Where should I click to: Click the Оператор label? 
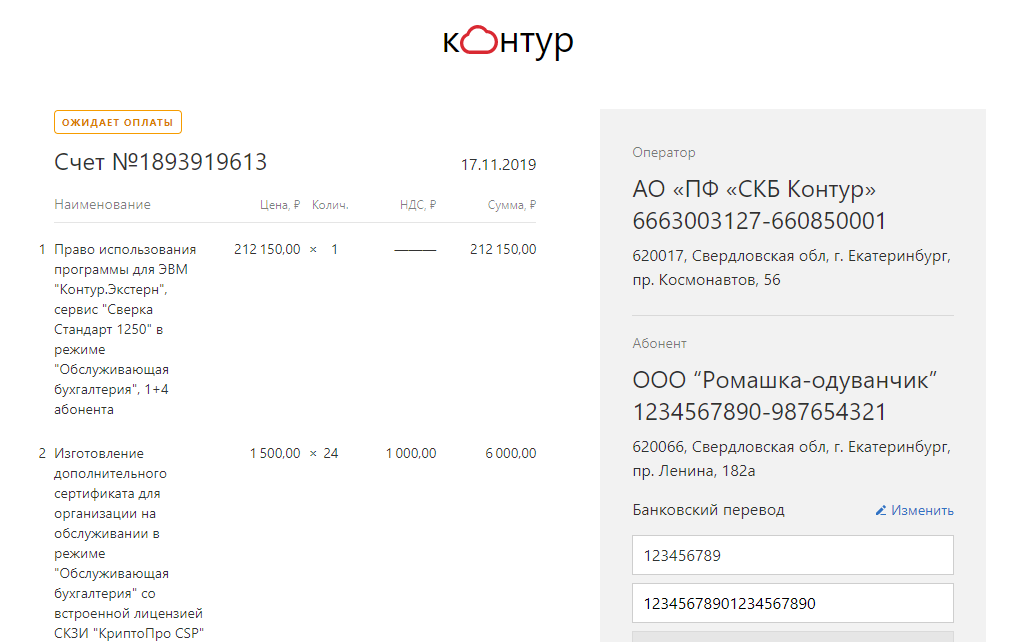click(x=664, y=152)
